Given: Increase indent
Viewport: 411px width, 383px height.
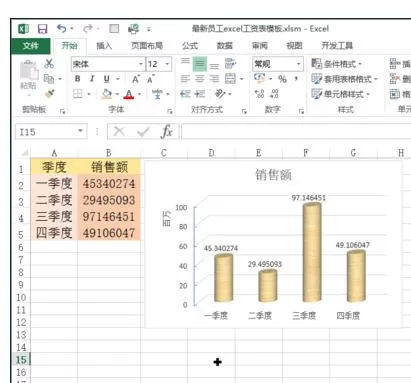Looking at the screenshot, I should tap(200, 94).
